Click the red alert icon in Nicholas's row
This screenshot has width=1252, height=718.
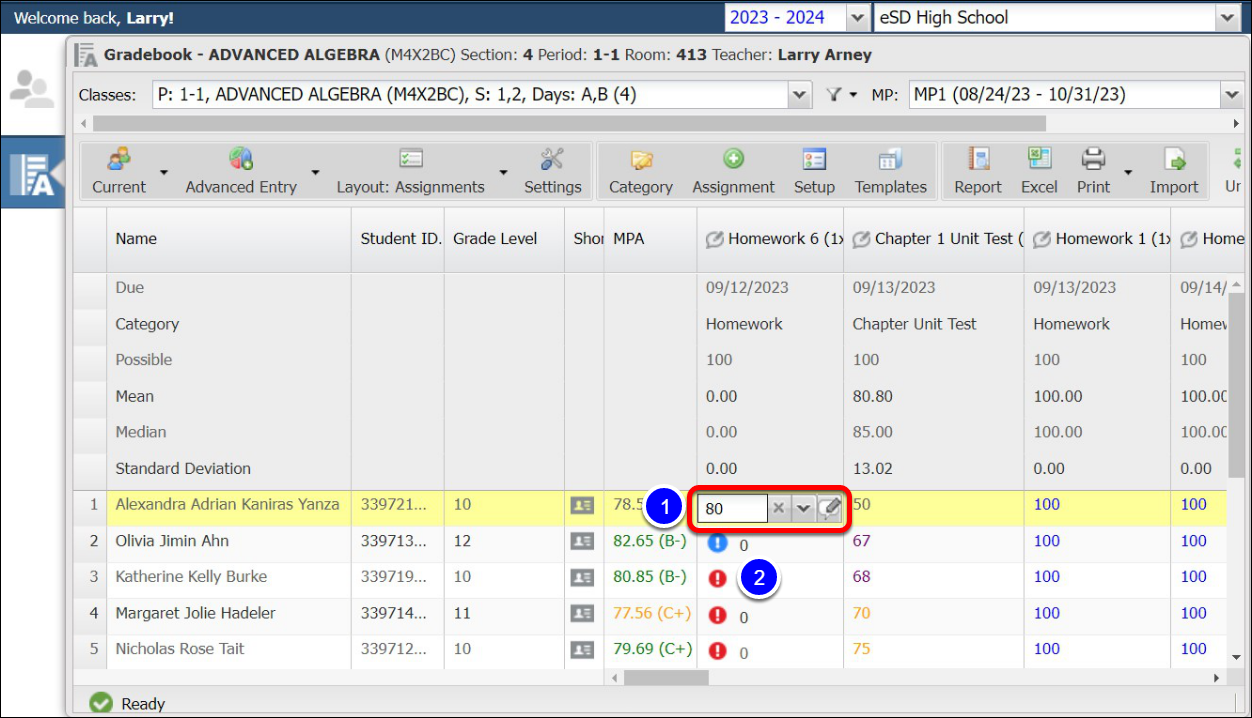point(717,651)
